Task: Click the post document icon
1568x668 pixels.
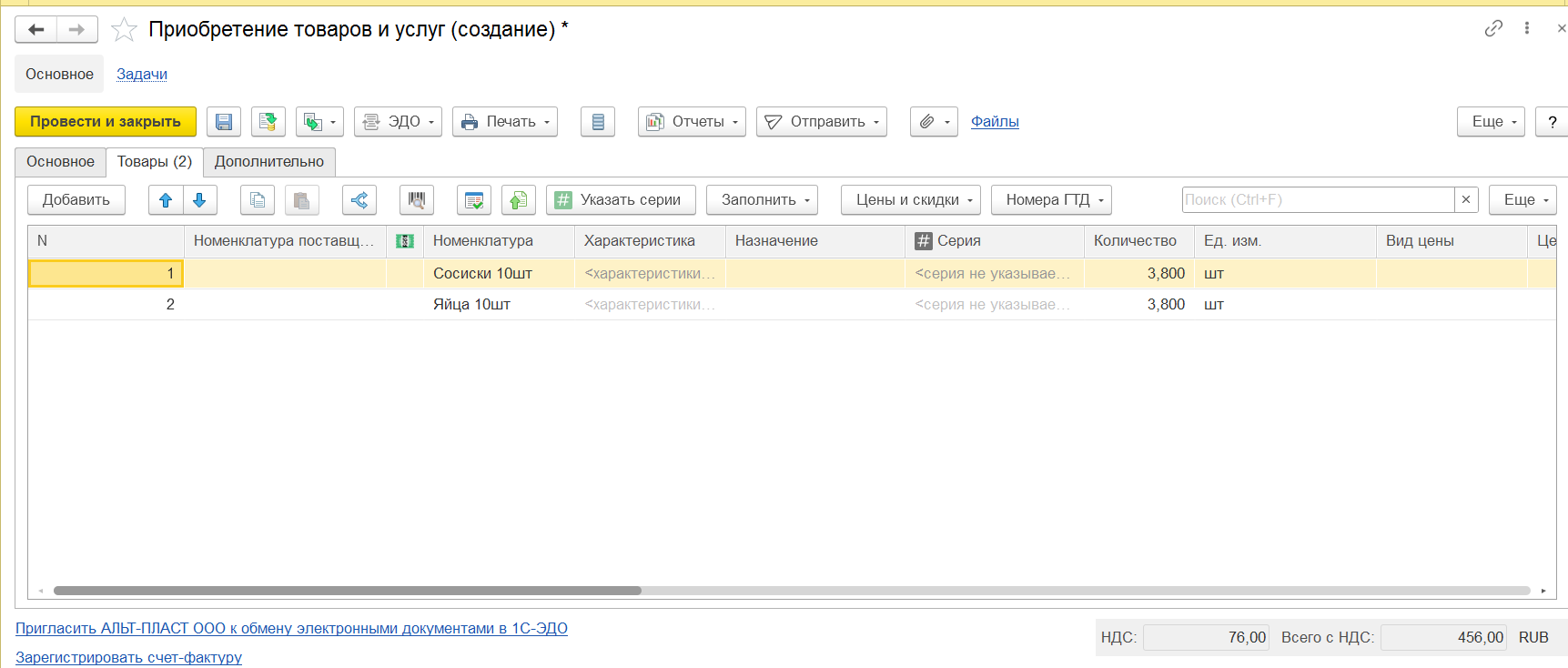Action: coord(268,122)
